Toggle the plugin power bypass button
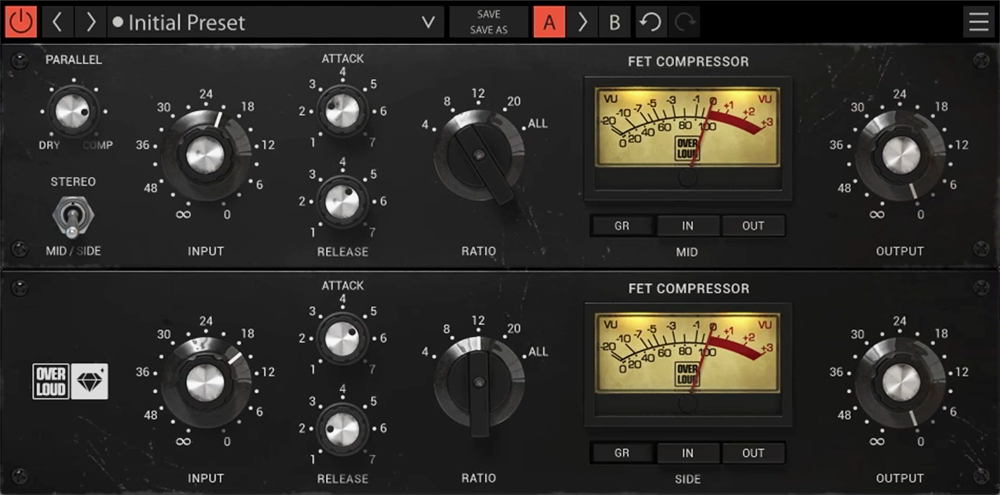Screen dimensions: 1000x495 click(x=21, y=22)
